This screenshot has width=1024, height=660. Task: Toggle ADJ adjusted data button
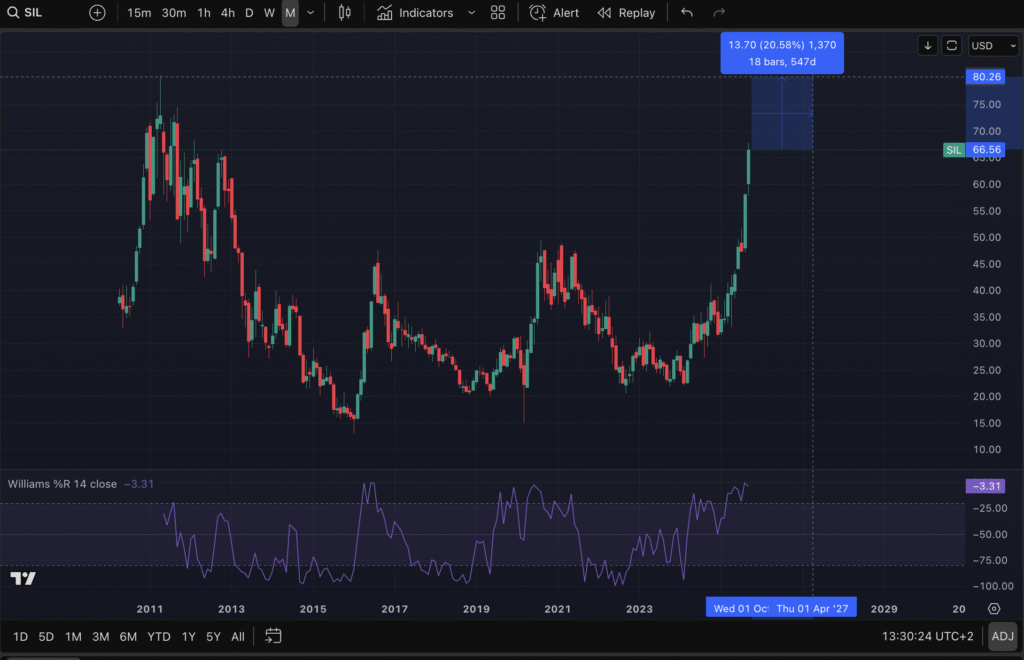(1002, 636)
